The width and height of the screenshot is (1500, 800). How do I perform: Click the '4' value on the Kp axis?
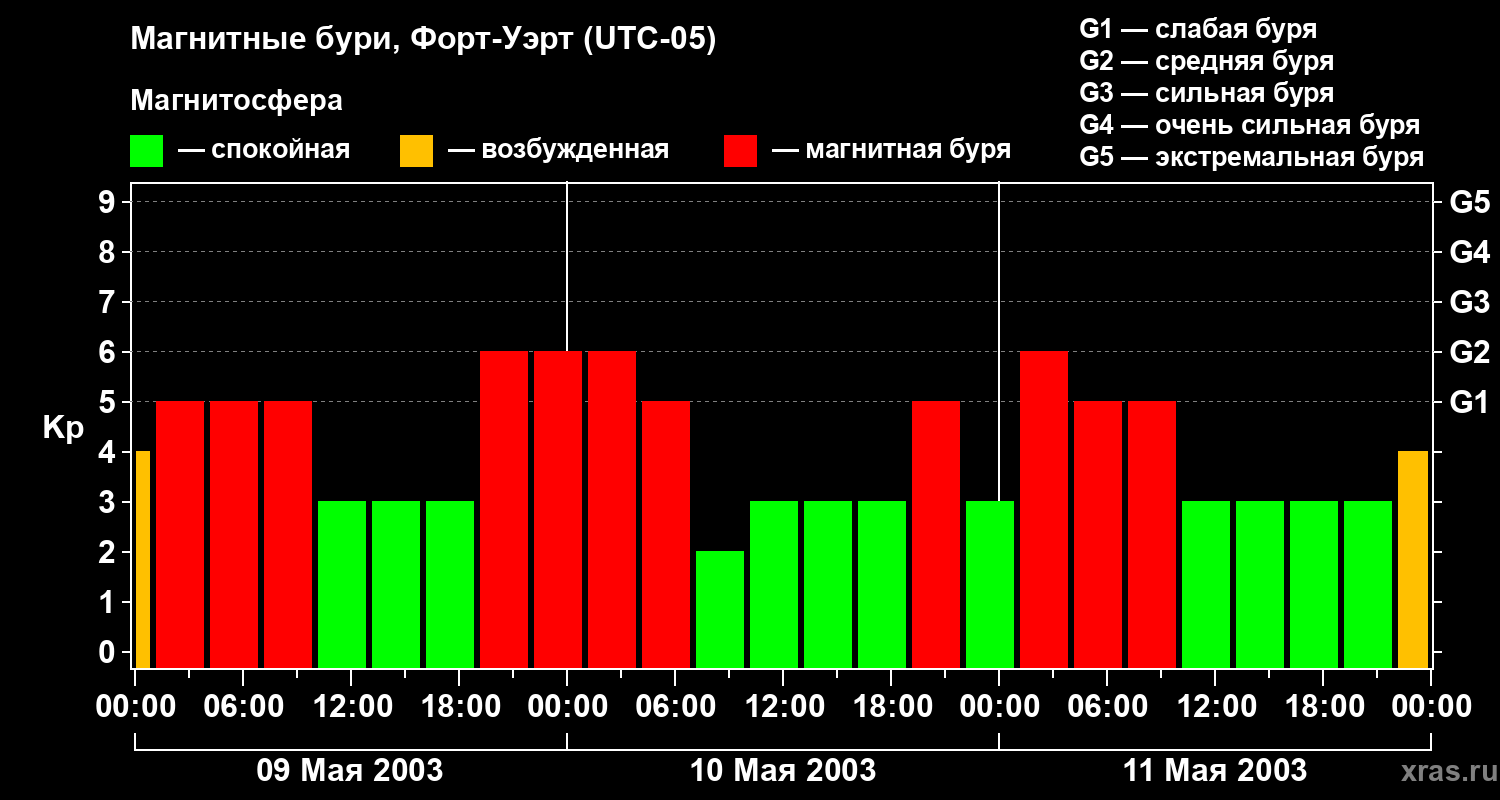pyautogui.click(x=107, y=452)
